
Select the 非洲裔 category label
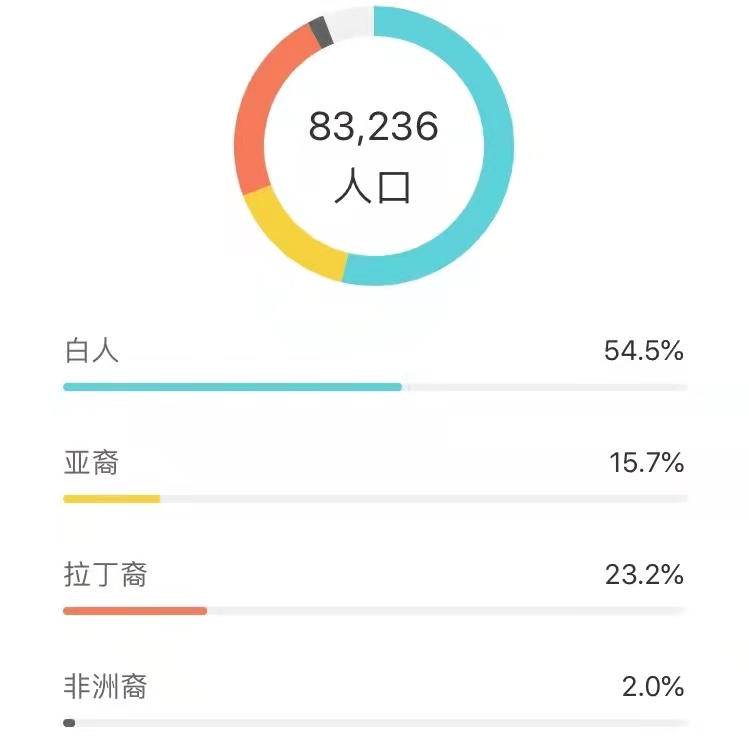105,686
